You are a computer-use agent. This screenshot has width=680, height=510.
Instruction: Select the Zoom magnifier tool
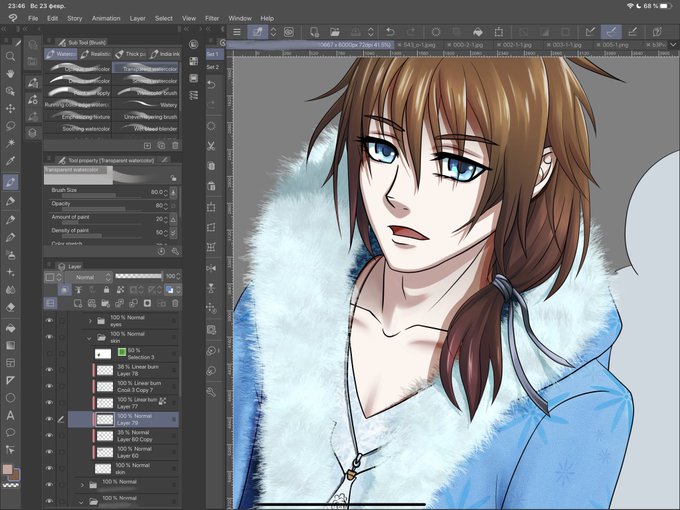10,56
